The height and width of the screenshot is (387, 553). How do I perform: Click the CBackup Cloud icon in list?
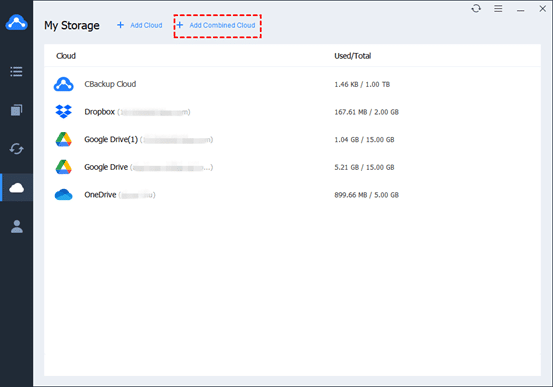63,84
